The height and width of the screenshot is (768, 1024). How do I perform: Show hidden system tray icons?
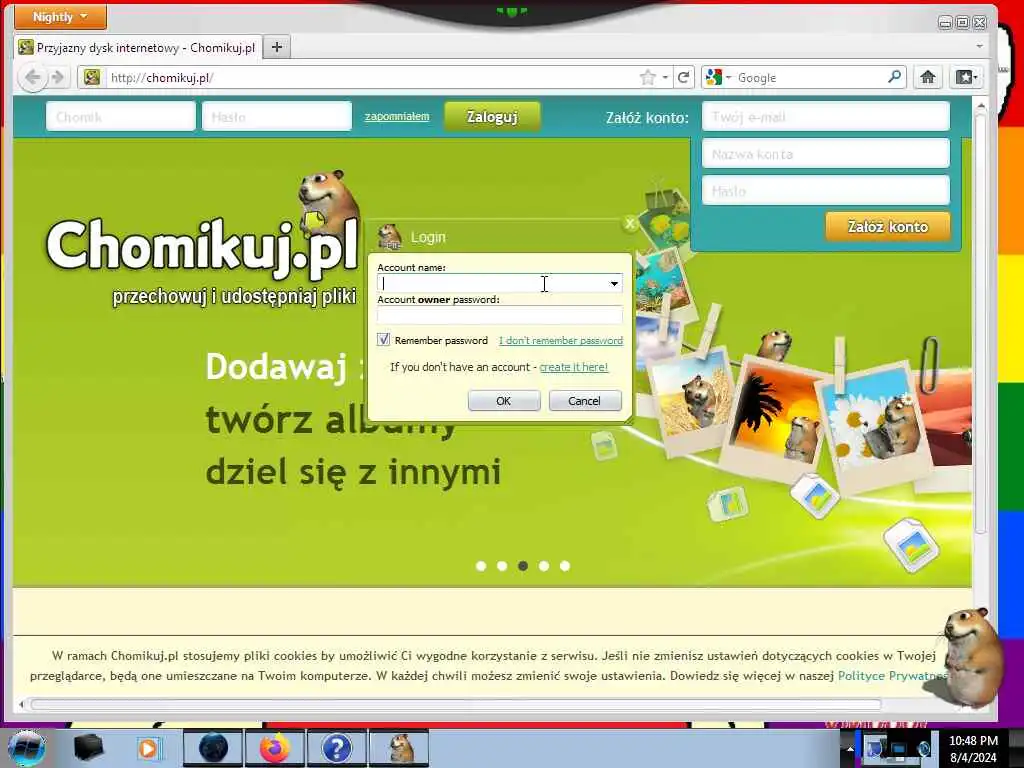(850, 749)
